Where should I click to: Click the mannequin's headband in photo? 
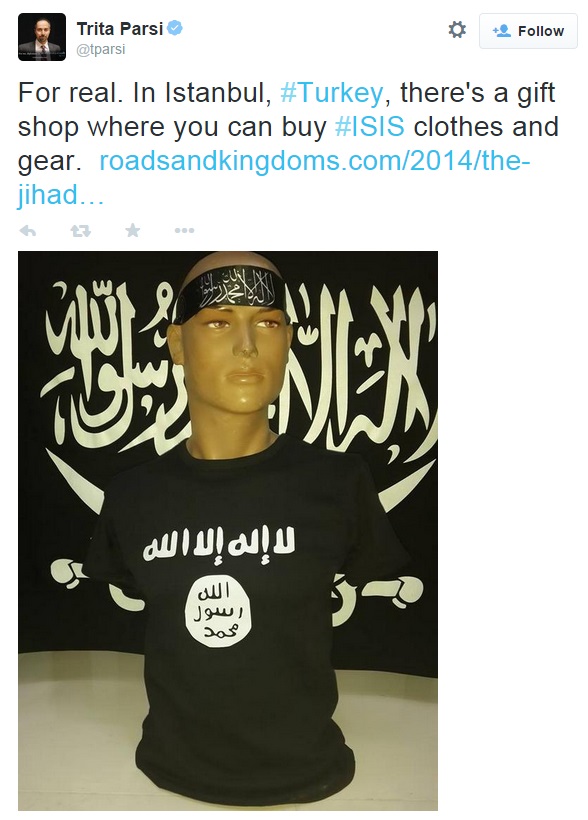pos(230,292)
